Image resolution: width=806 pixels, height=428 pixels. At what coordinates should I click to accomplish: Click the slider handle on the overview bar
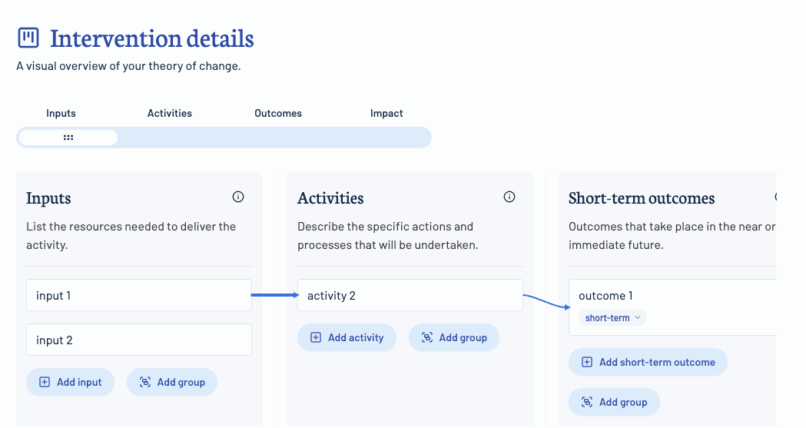(x=68, y=138)
